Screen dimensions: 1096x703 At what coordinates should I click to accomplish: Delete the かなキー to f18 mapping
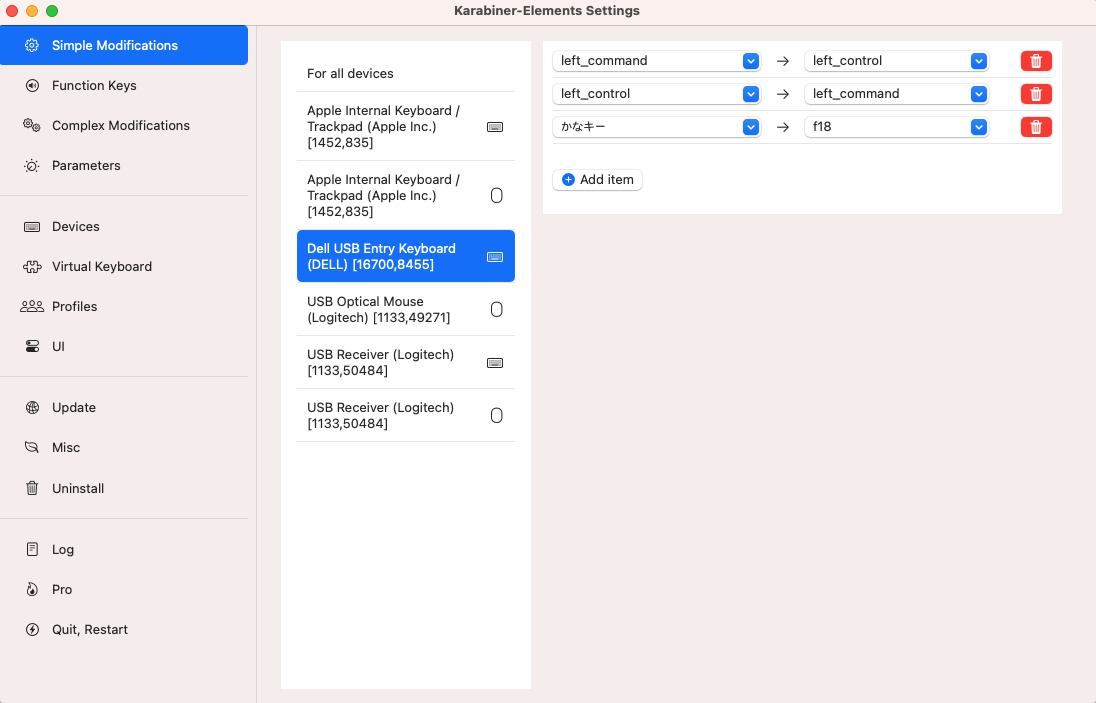(x=1036, y=126)
